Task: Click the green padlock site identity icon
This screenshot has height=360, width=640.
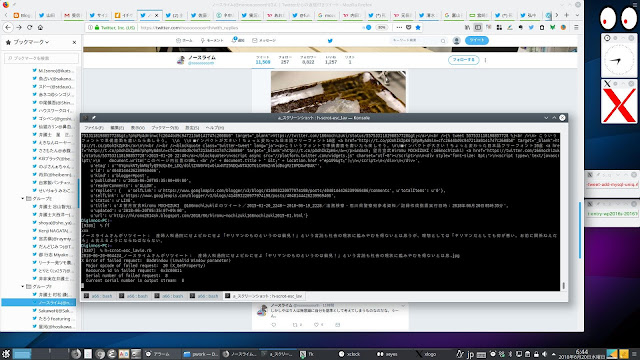Action: (97, 28)
